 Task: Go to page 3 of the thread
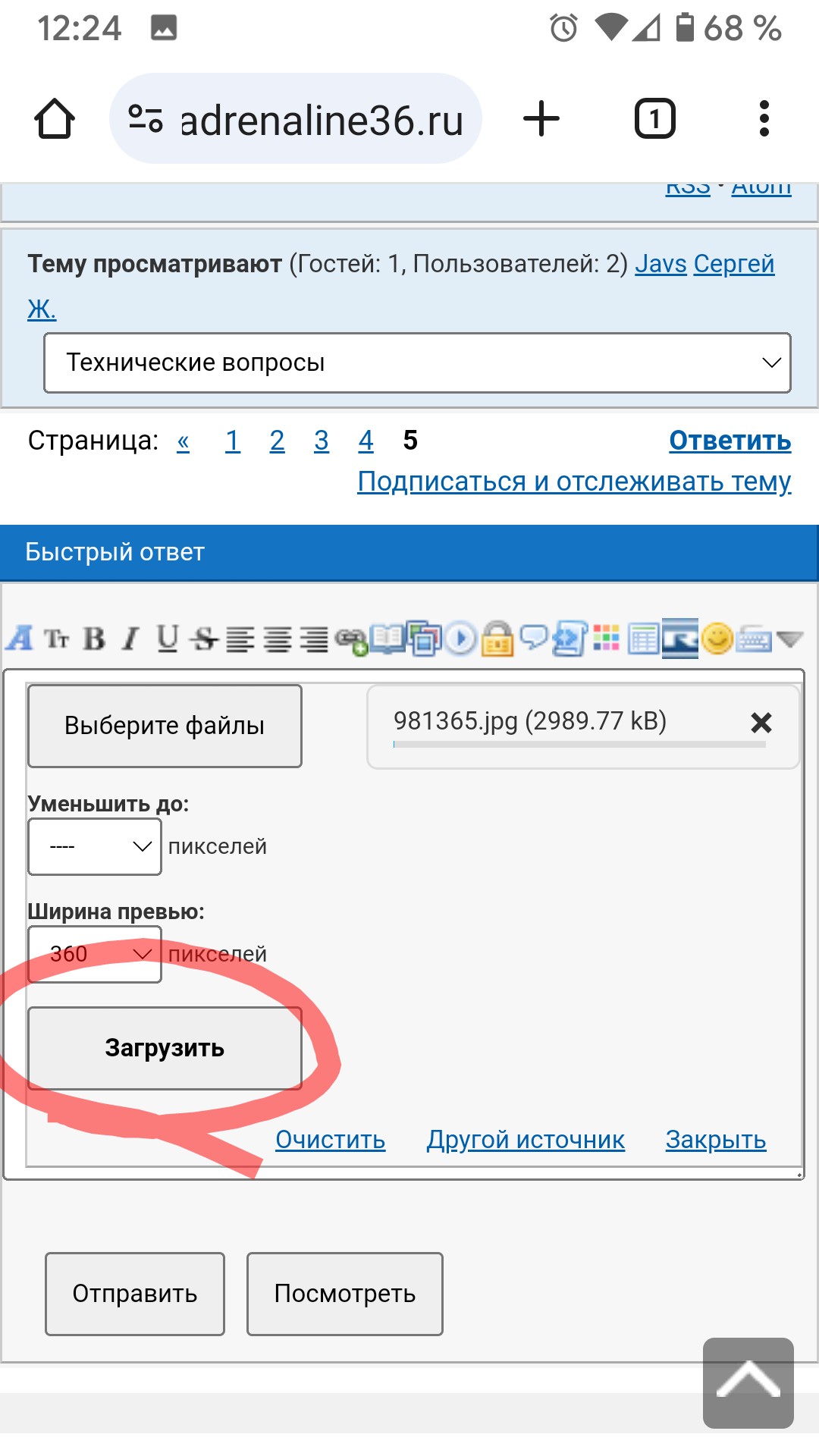pyautogui.click(x=322, y=441)
